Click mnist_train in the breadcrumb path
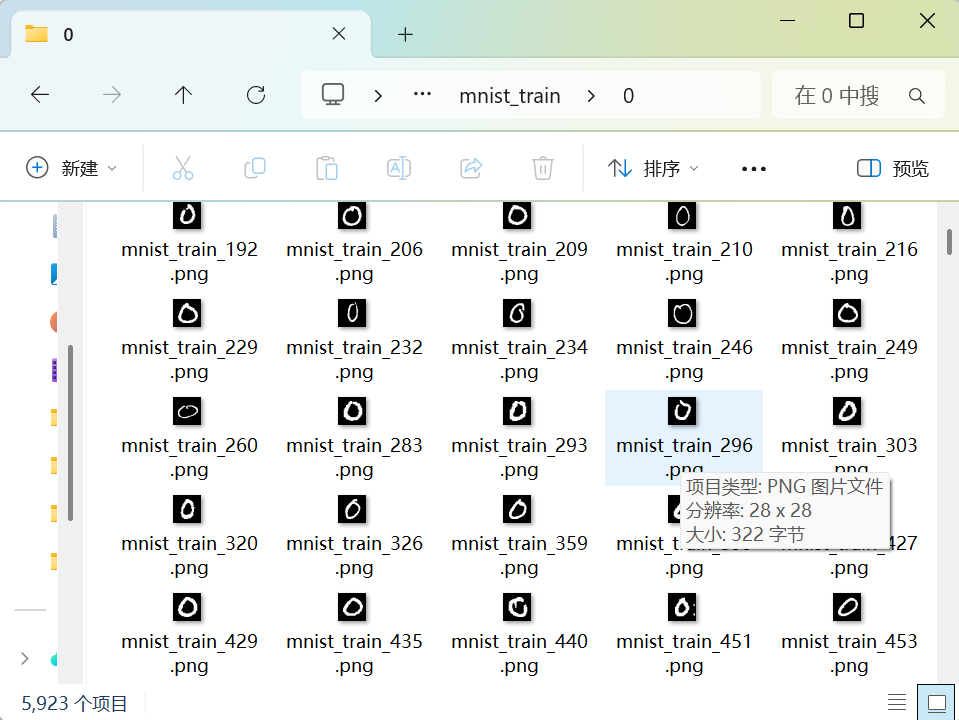This screenshot has height=720, width=959. pos(509,96)
